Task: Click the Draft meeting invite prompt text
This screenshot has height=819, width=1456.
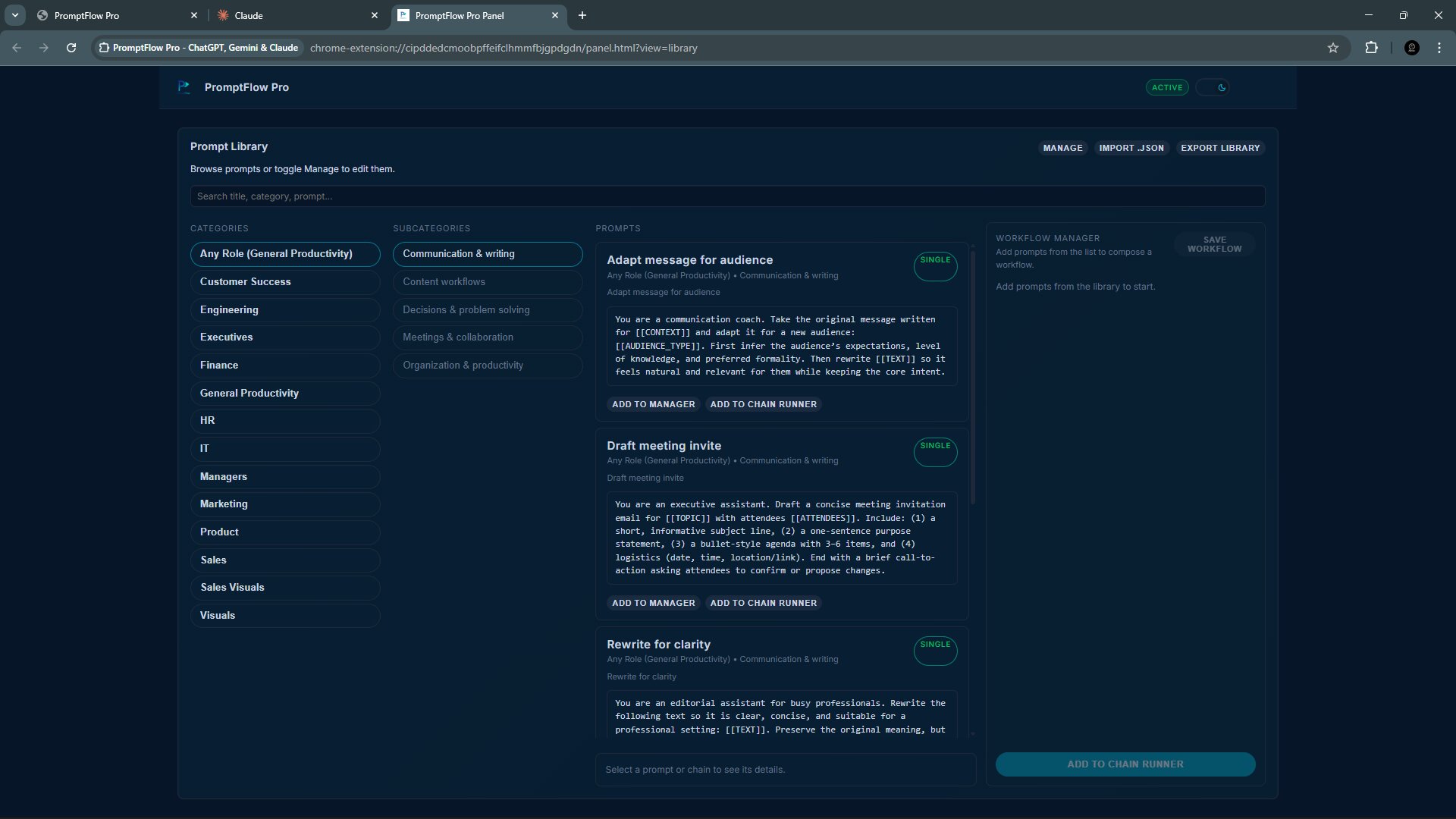Action: pyautogui.click(x=782, y=538)
